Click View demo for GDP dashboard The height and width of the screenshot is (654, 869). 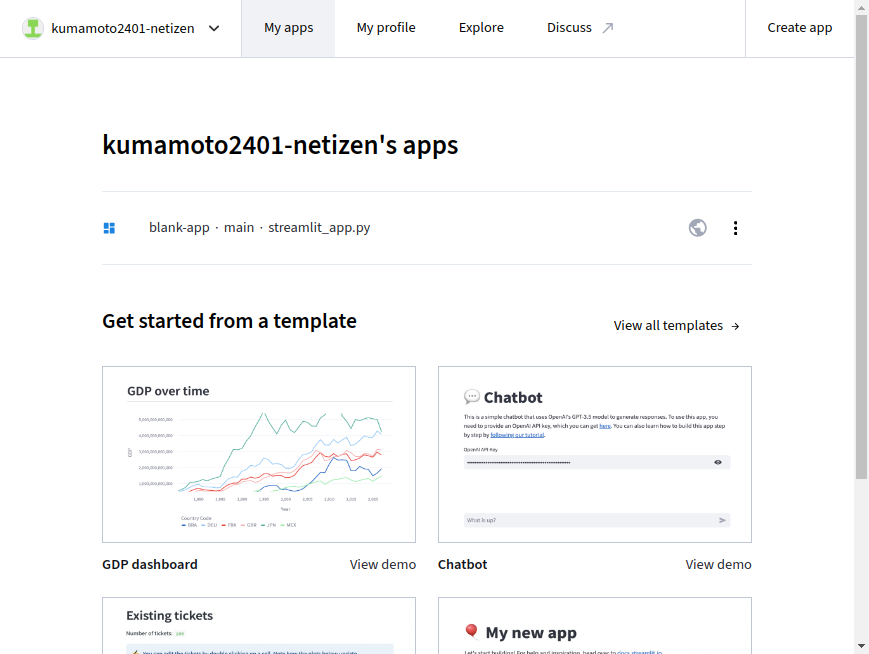click(382, 564)
